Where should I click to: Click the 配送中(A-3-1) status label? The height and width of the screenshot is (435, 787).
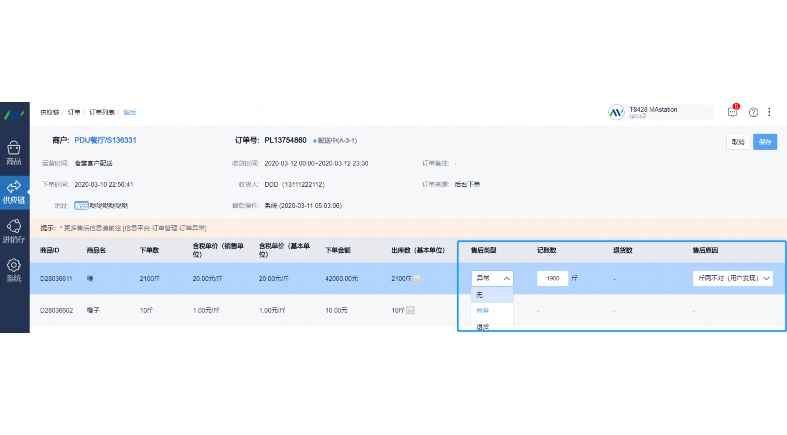tap(335, 141)
